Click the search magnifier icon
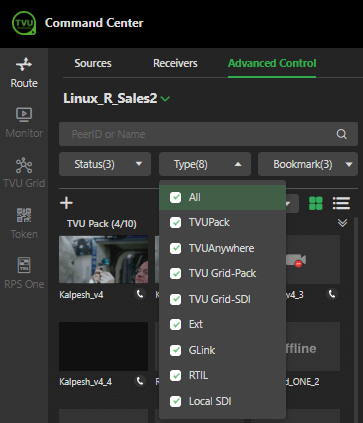The image size is (363, 423). (342, 134)
